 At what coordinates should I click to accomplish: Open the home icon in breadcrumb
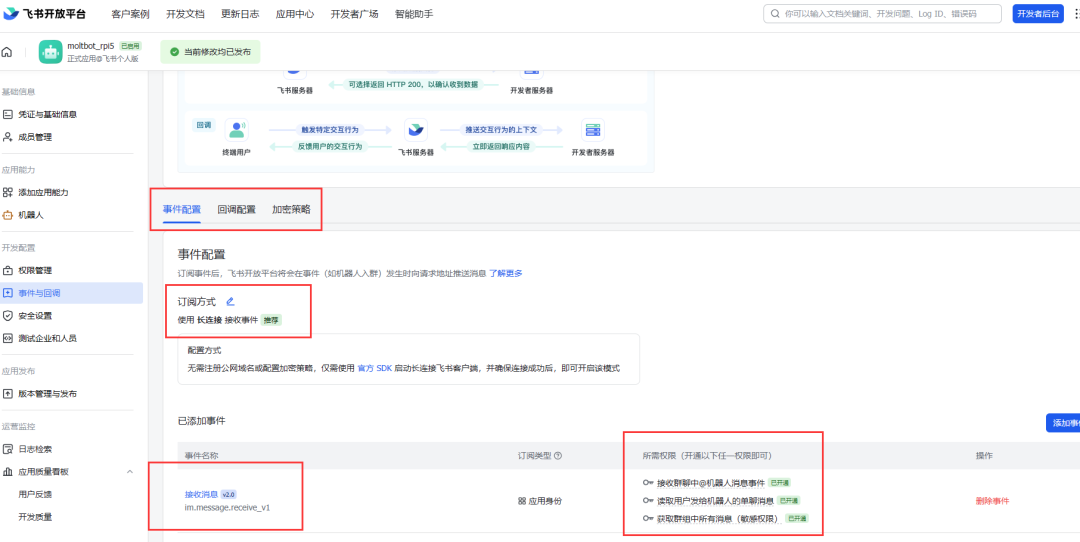pyautogui.click(x=7, y=52)
